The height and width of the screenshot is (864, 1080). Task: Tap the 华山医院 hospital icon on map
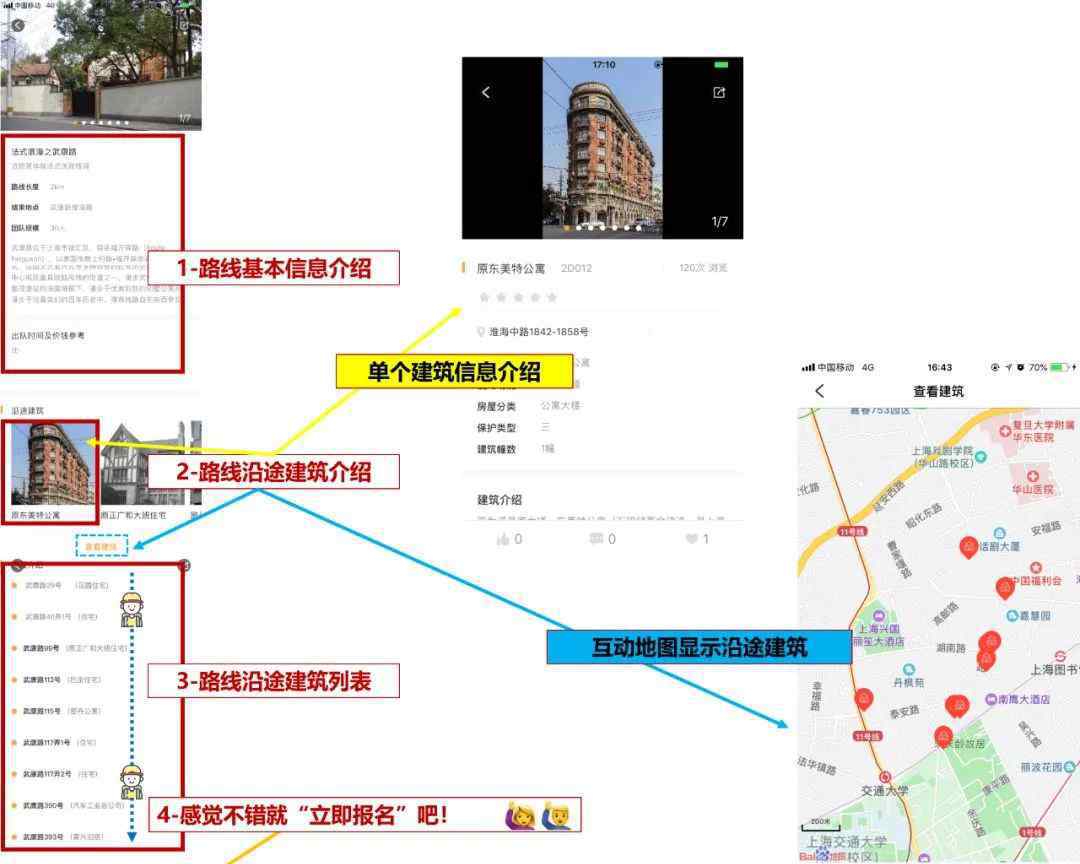point(1032,476)
